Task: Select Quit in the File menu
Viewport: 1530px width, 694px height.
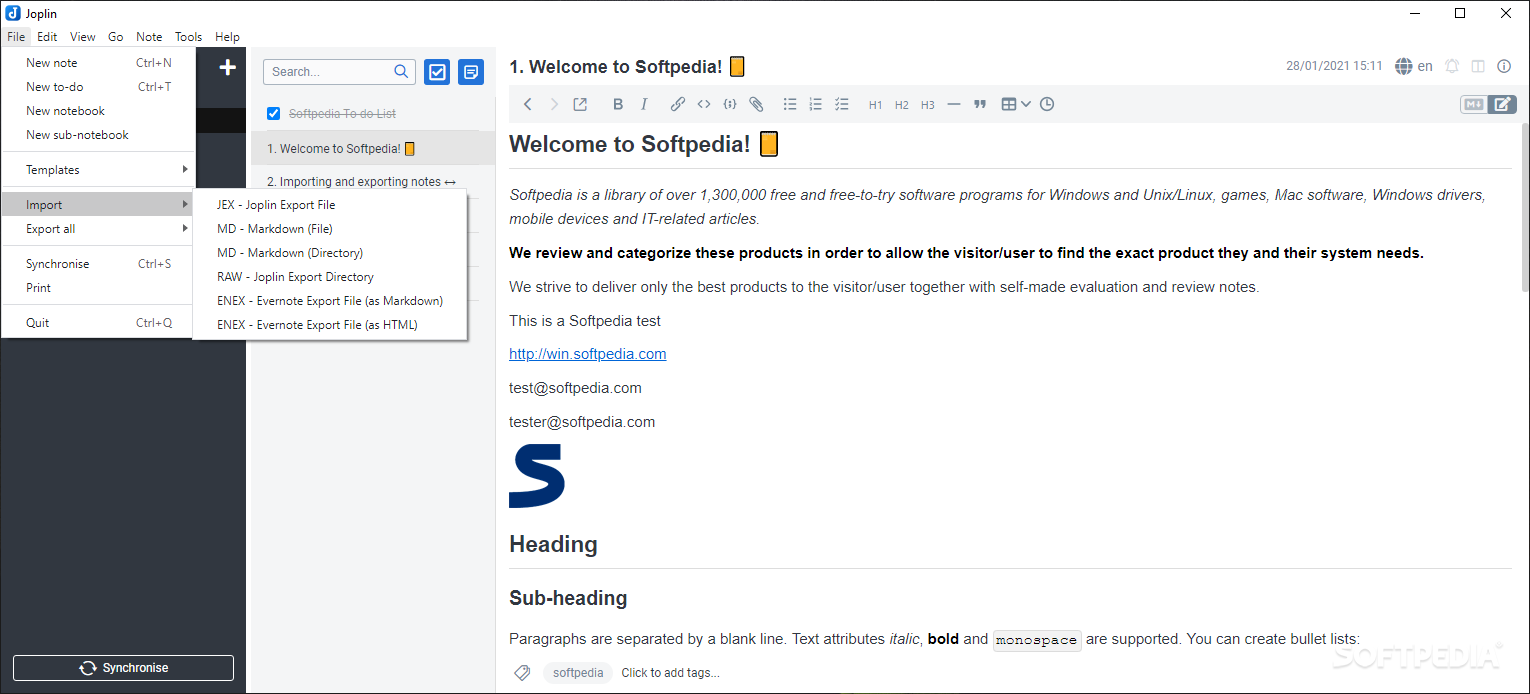Action: point(98,323)
